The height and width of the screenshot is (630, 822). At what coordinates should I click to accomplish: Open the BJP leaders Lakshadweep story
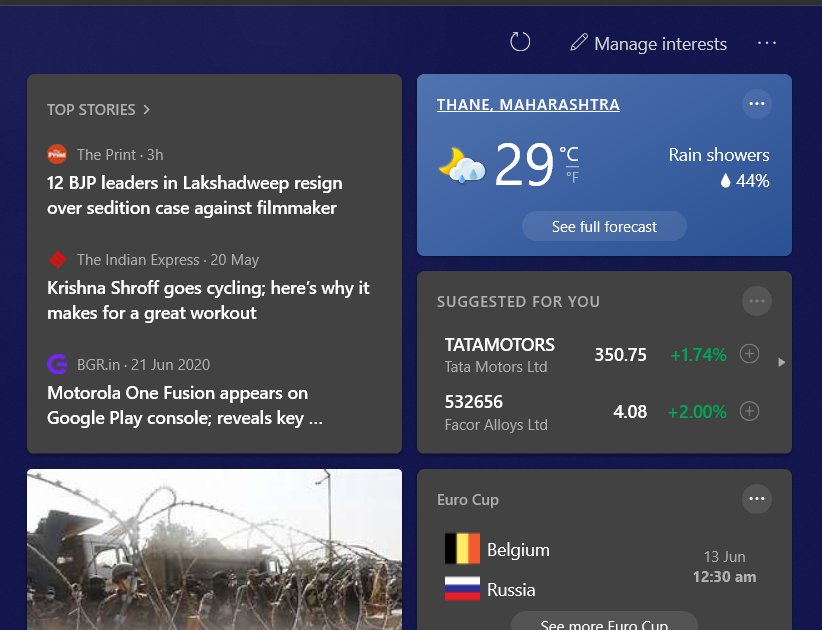(x=194, y=196)
